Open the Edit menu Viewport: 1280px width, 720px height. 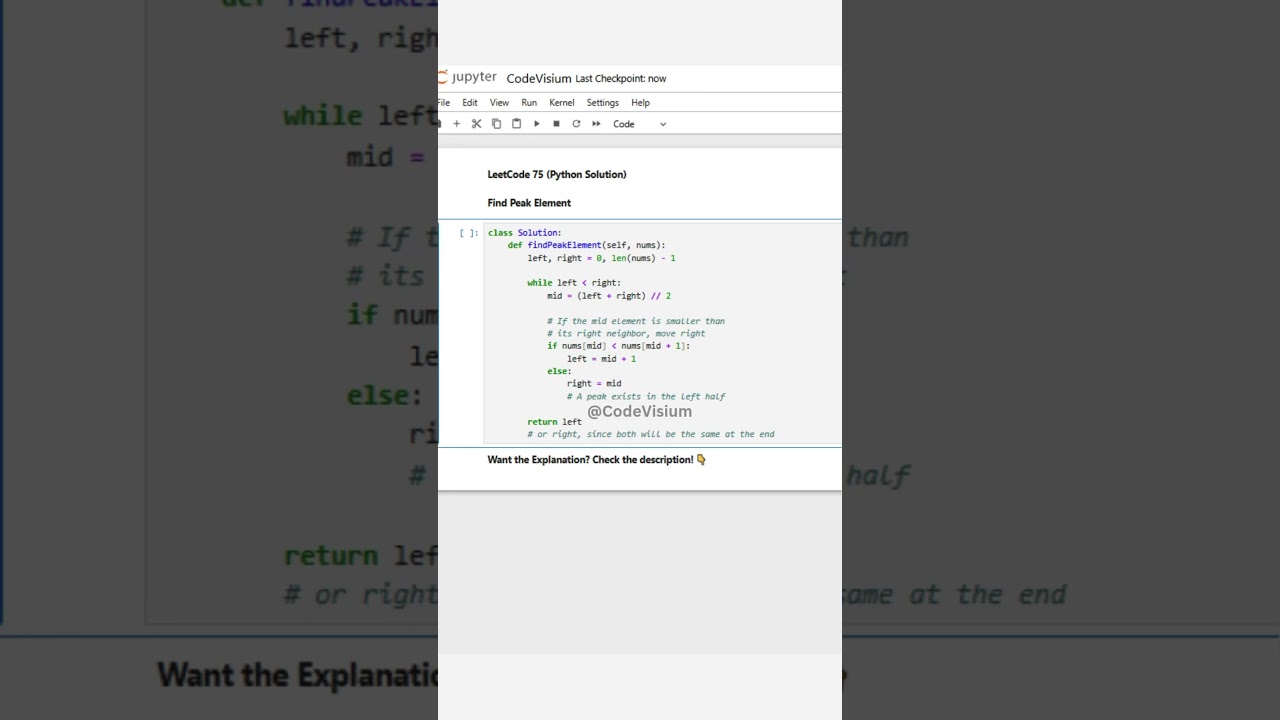click(470, 103)
